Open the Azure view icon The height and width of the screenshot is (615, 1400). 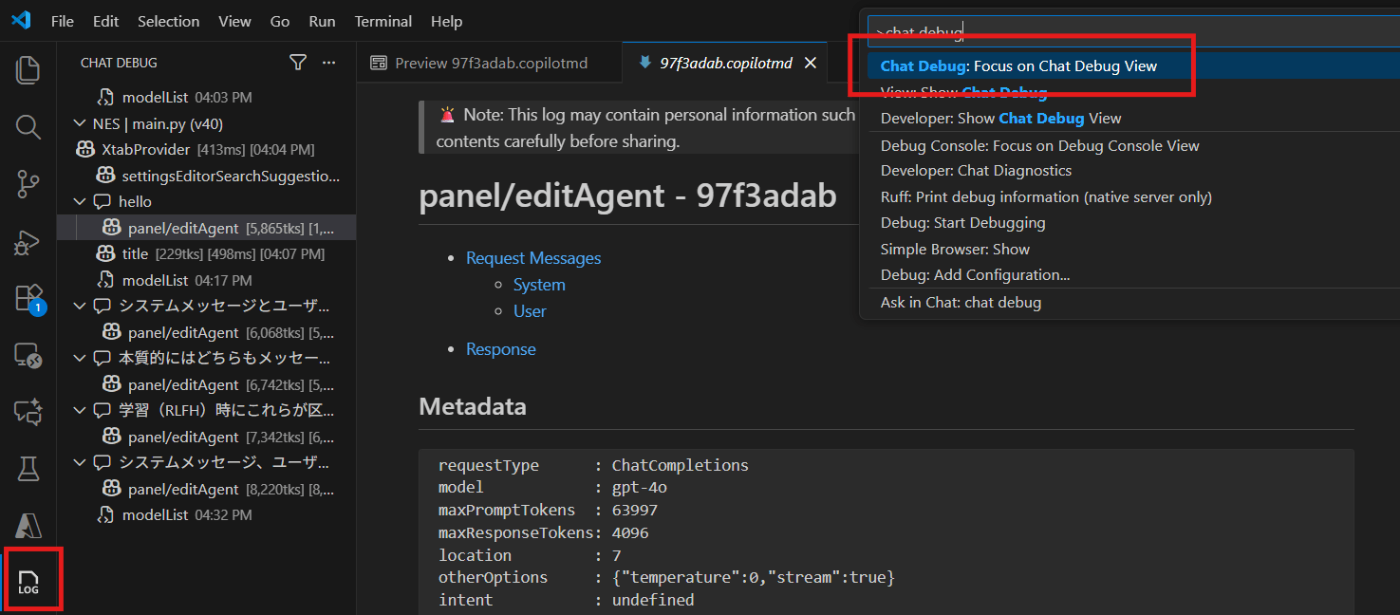coord(28,525)
